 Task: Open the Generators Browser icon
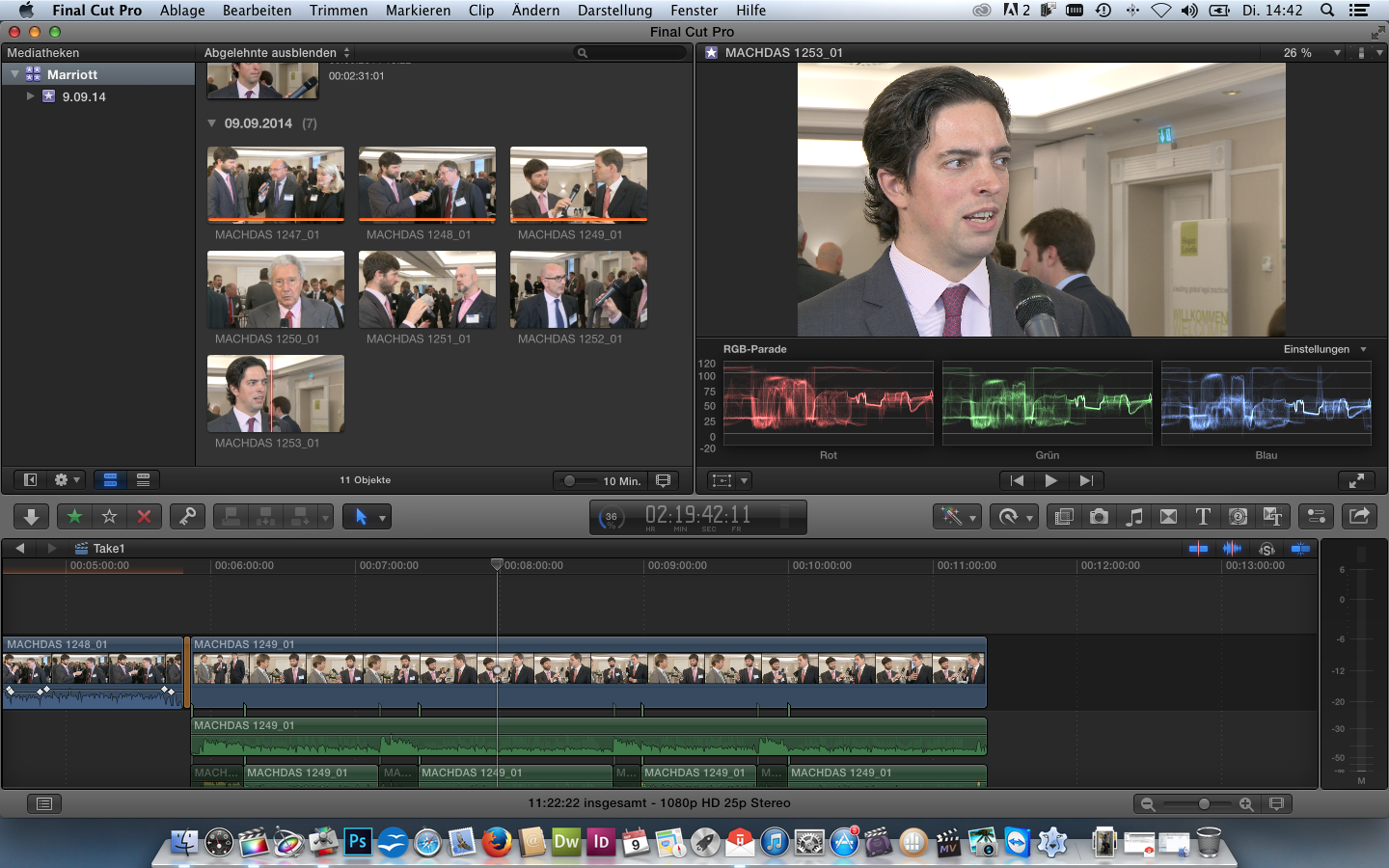tap(1238, 517)
